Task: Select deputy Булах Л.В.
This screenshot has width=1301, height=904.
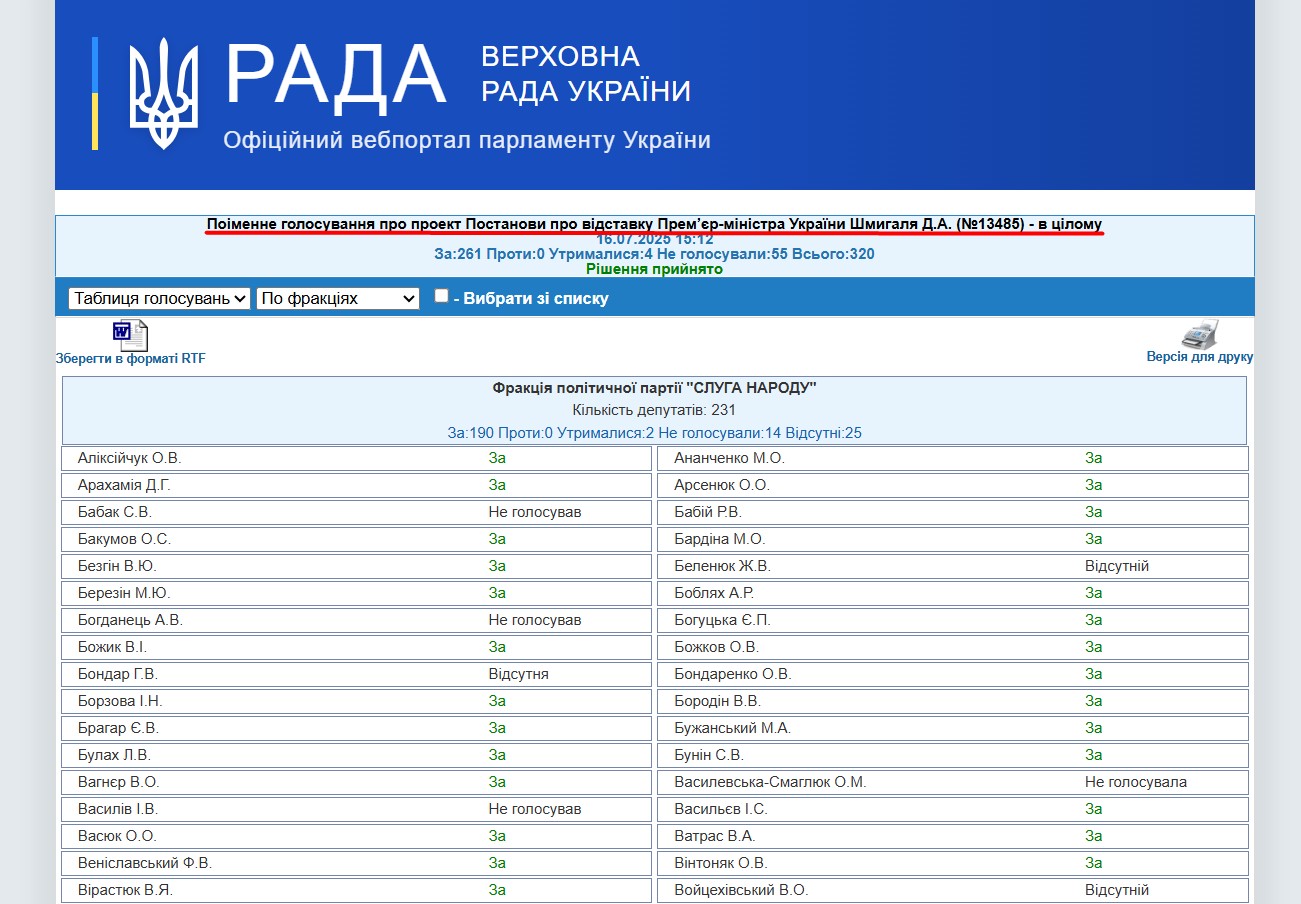Action: click(114, 755)
